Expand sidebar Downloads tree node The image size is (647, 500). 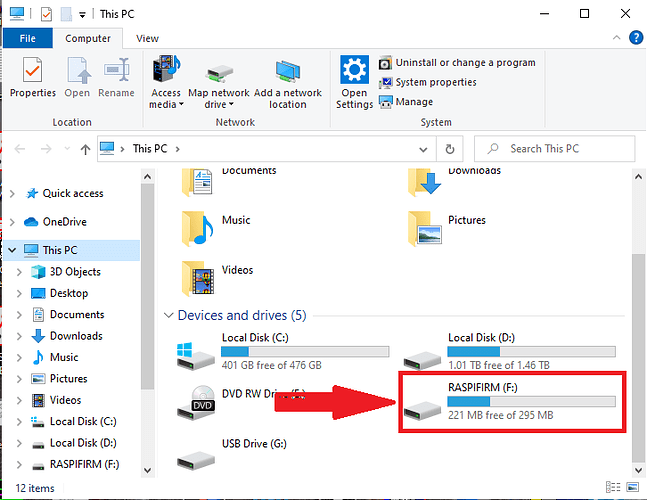19,336
